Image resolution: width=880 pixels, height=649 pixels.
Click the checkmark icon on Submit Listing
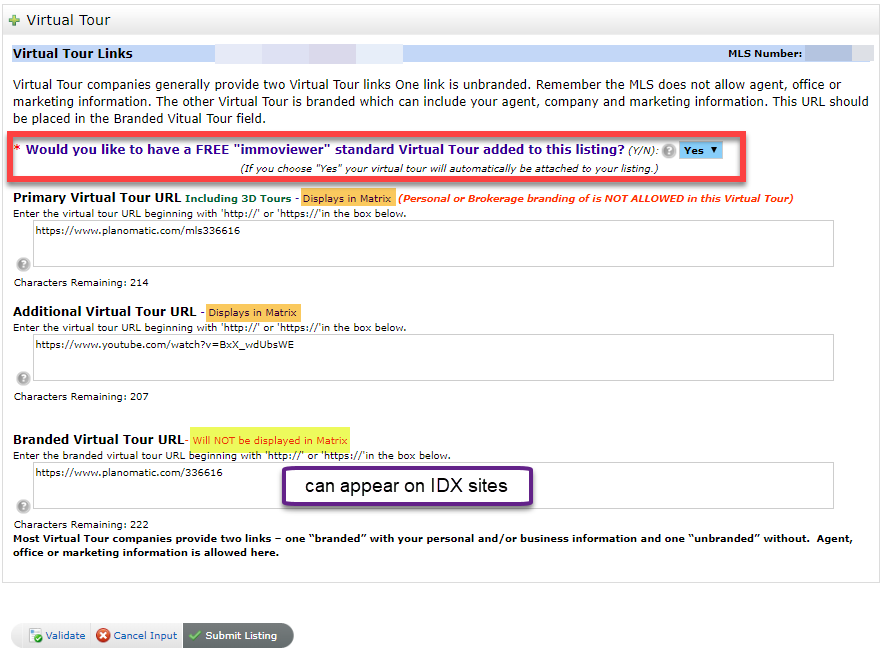click(195, 636)
